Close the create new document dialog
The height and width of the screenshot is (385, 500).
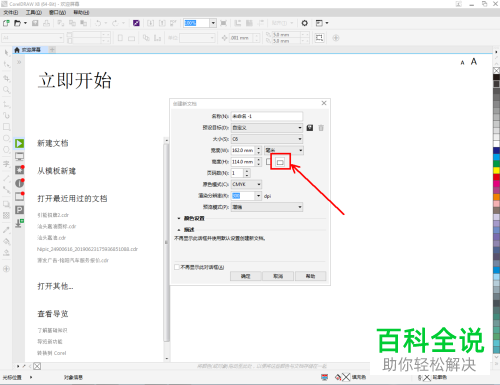click(x=324, y=103)
